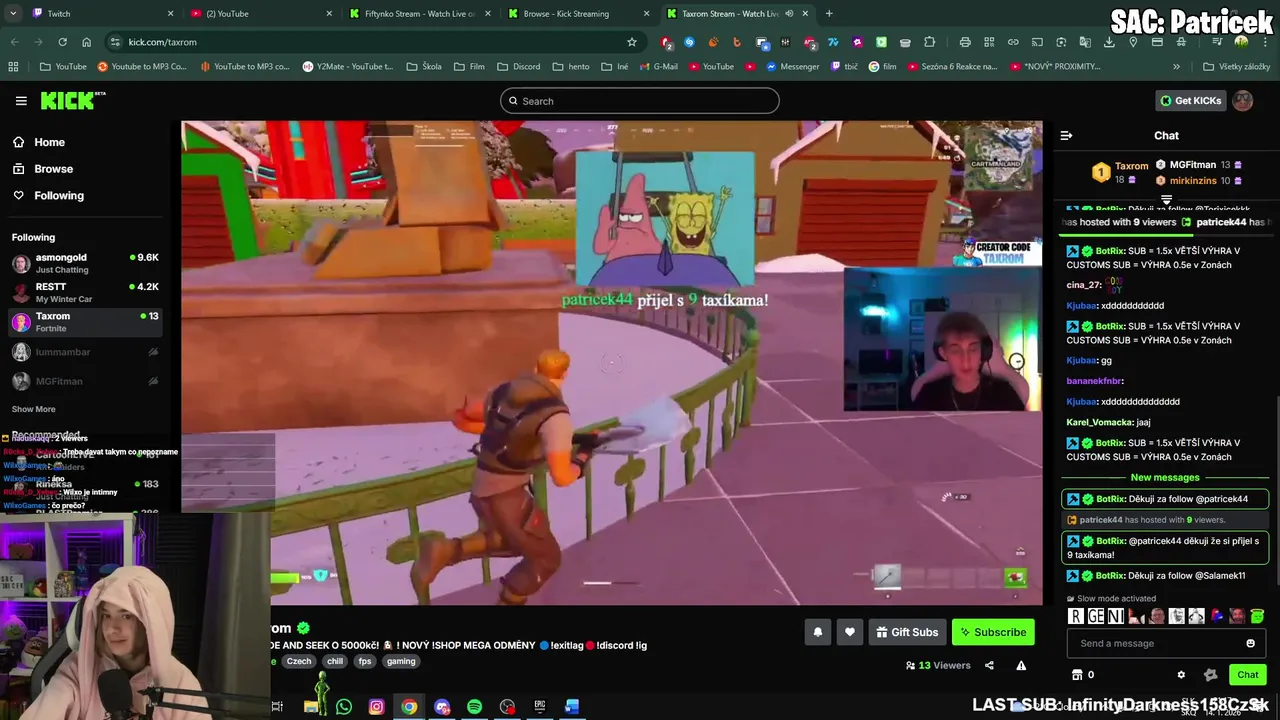
Task: Open chat settings gear
Action: [1181, 675]
